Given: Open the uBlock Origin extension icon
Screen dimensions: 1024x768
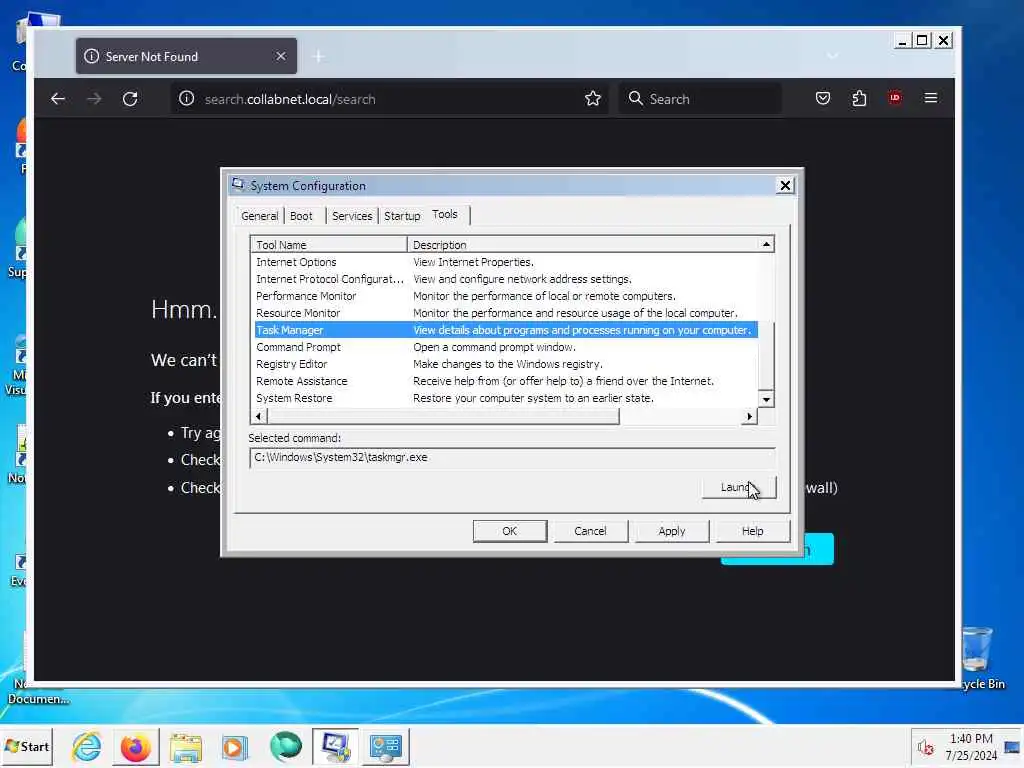Looking at the screenshot, I should [x=895, y=98].
